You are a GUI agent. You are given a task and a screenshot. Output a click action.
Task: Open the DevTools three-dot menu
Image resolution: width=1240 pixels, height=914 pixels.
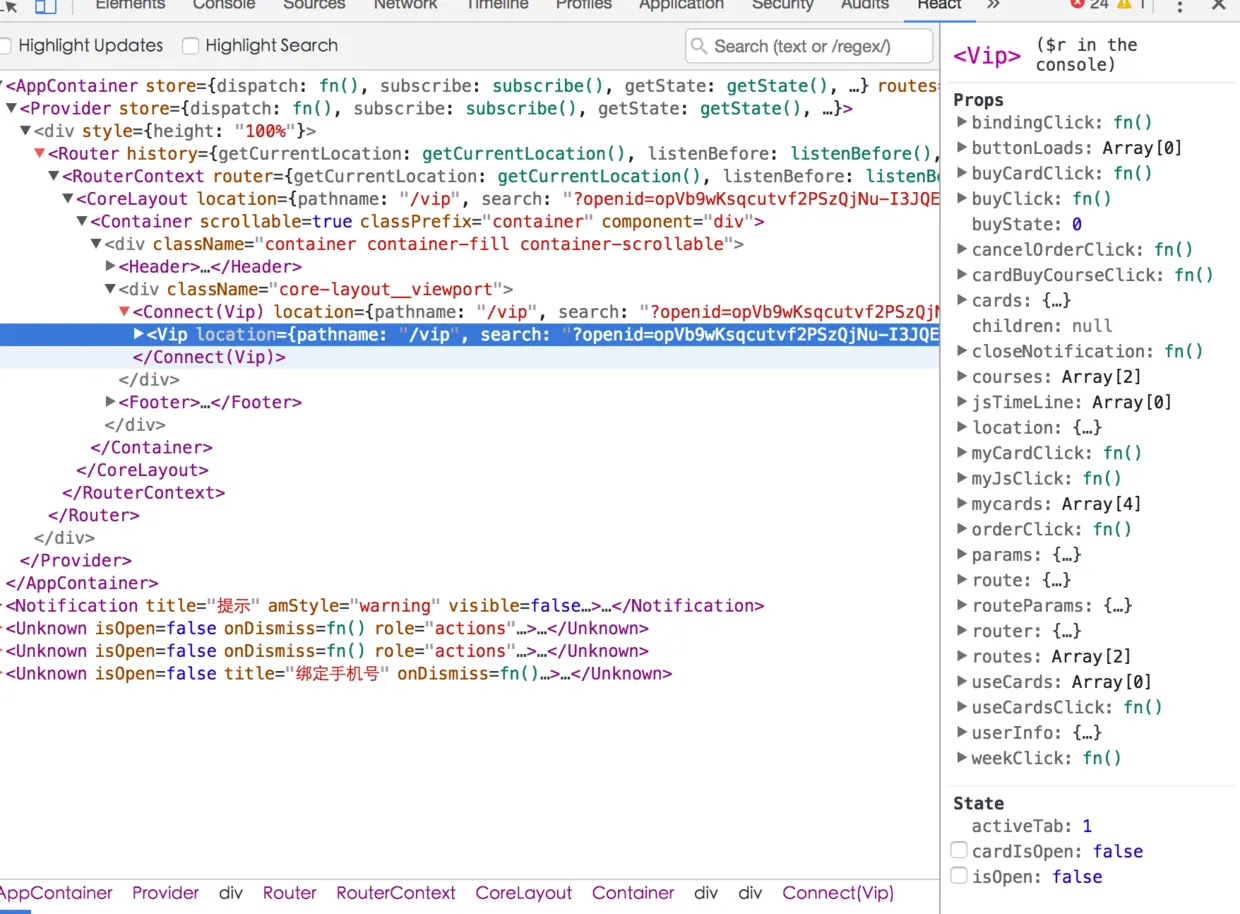click(1180, 6)
